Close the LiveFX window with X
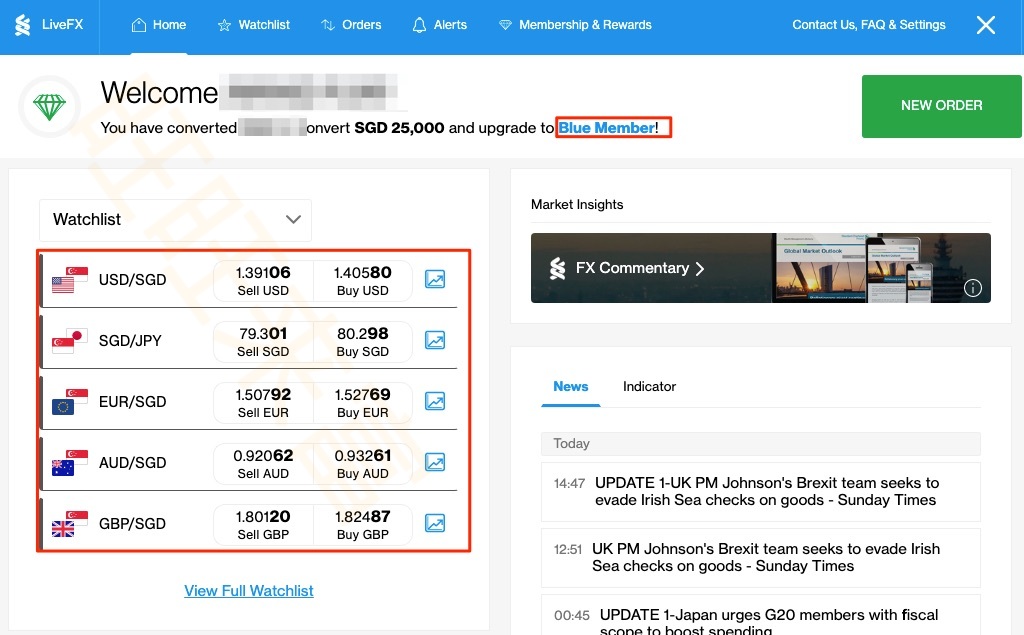 click(985, 25)
